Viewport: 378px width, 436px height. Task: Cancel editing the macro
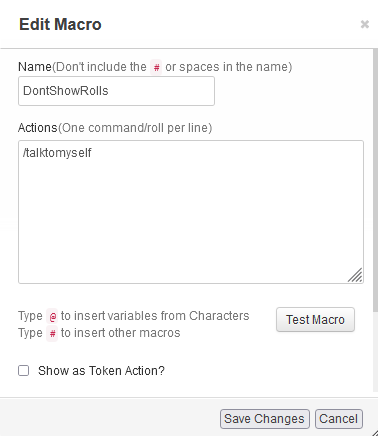coord(339,419)
